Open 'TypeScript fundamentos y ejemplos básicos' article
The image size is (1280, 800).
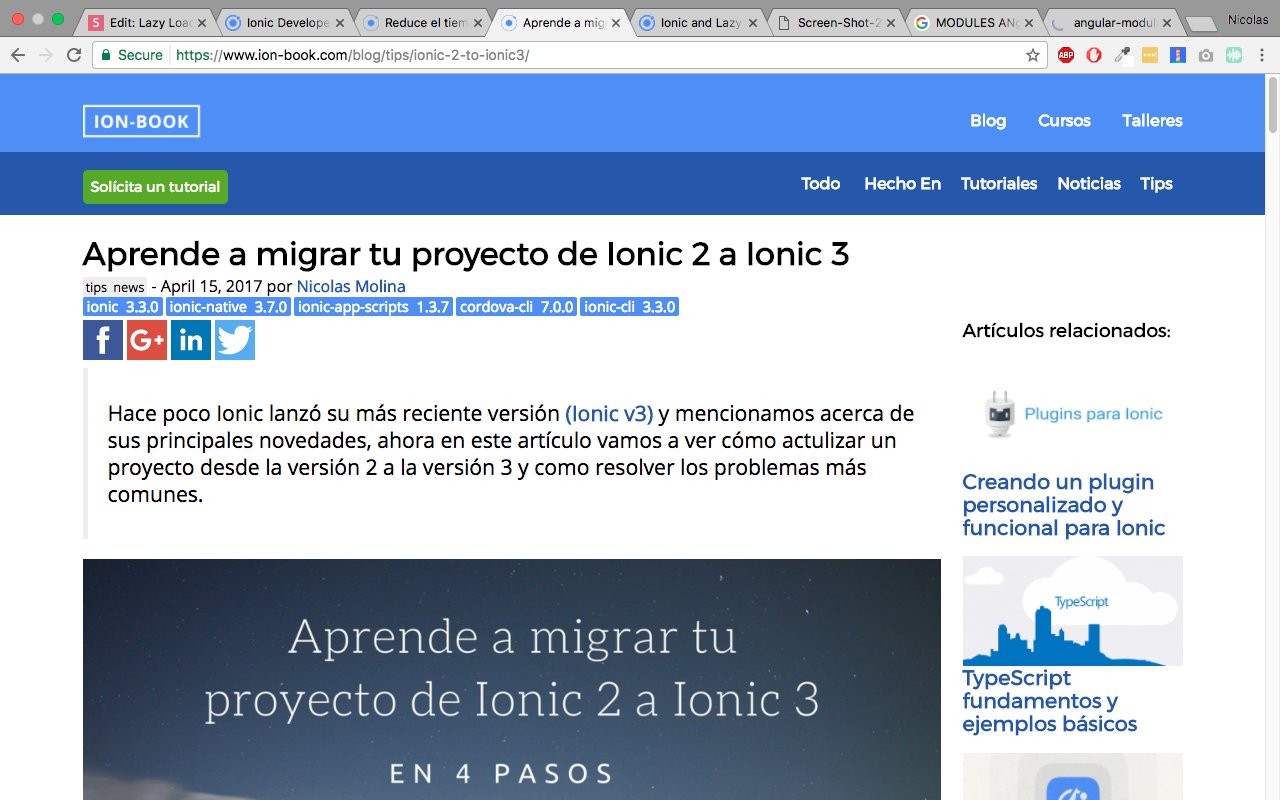(x=1050, y=701)
